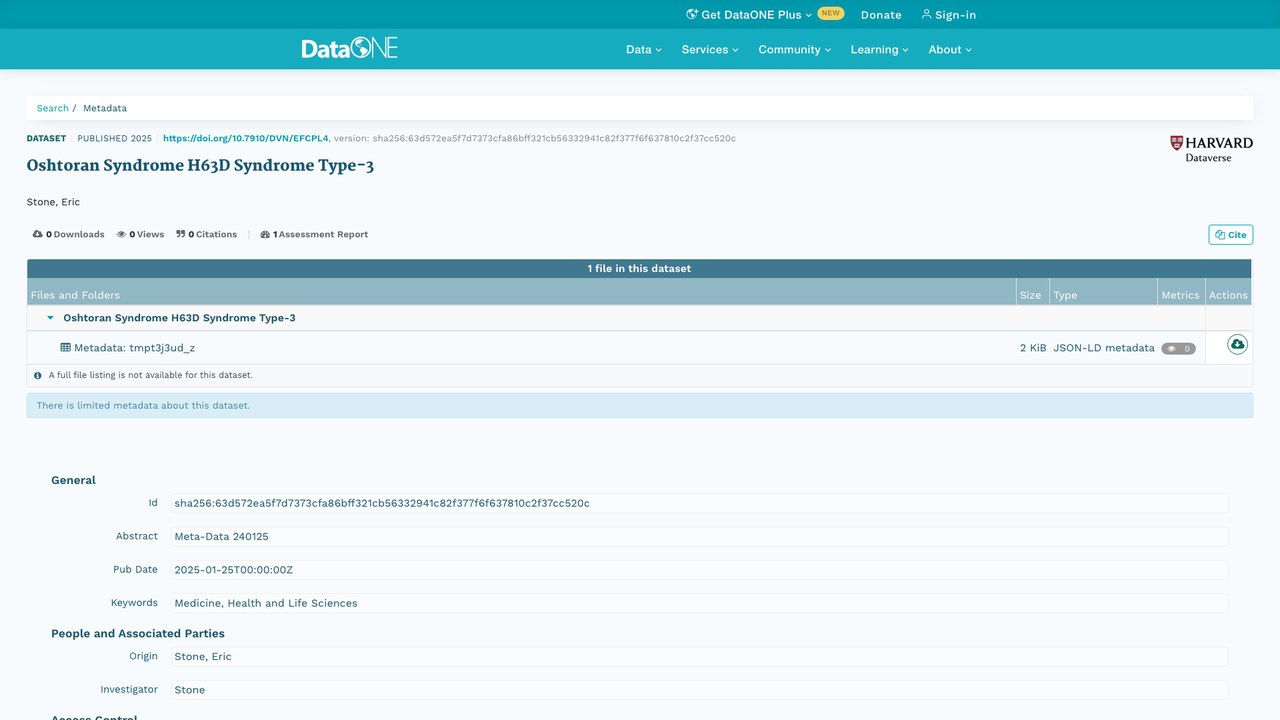Click the limited metadata notice banner

[x=640, y=405]
